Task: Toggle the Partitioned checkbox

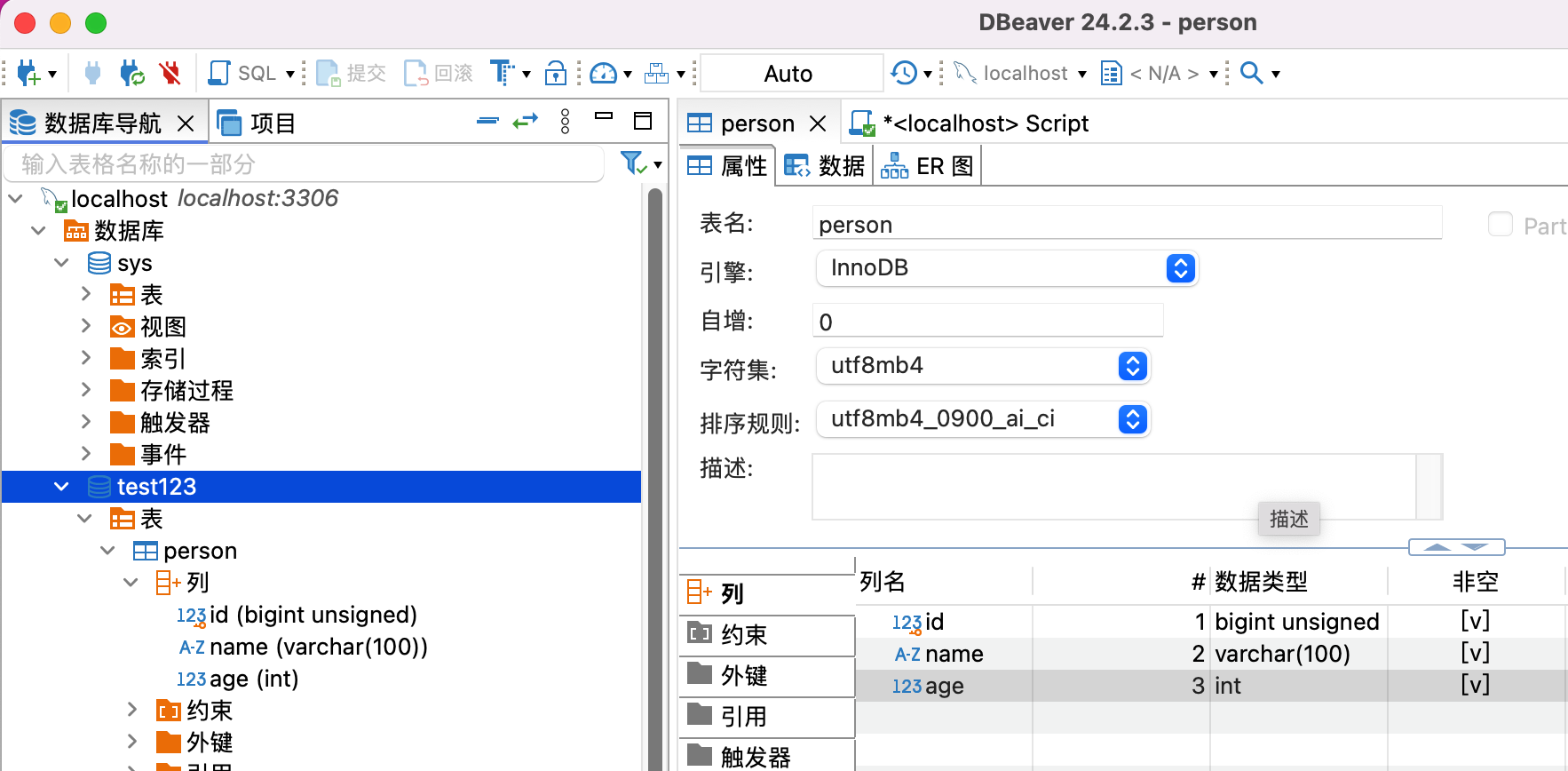Action: [x=1501, y=225]
